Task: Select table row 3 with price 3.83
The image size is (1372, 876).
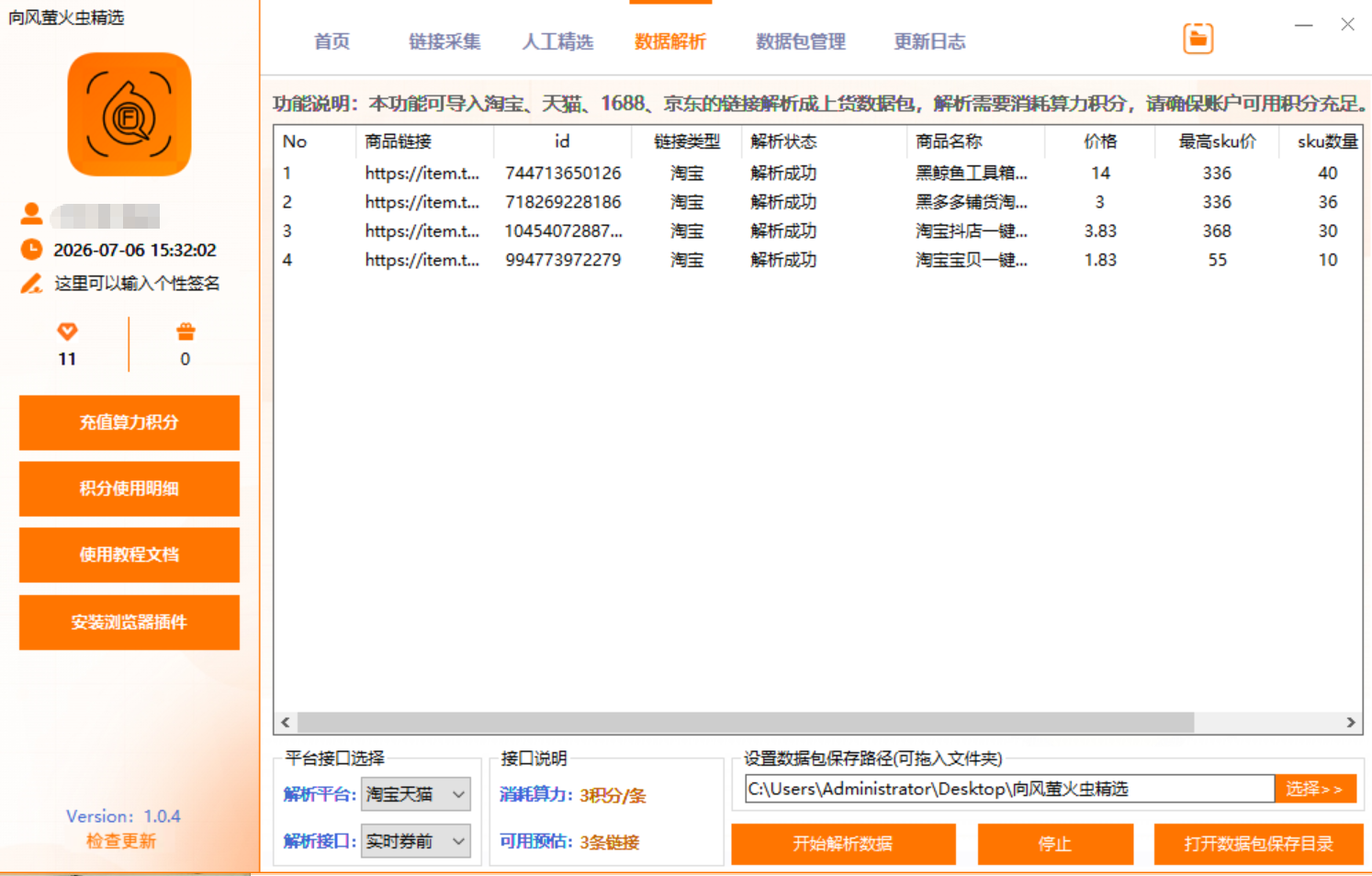Action: (817, 230)
